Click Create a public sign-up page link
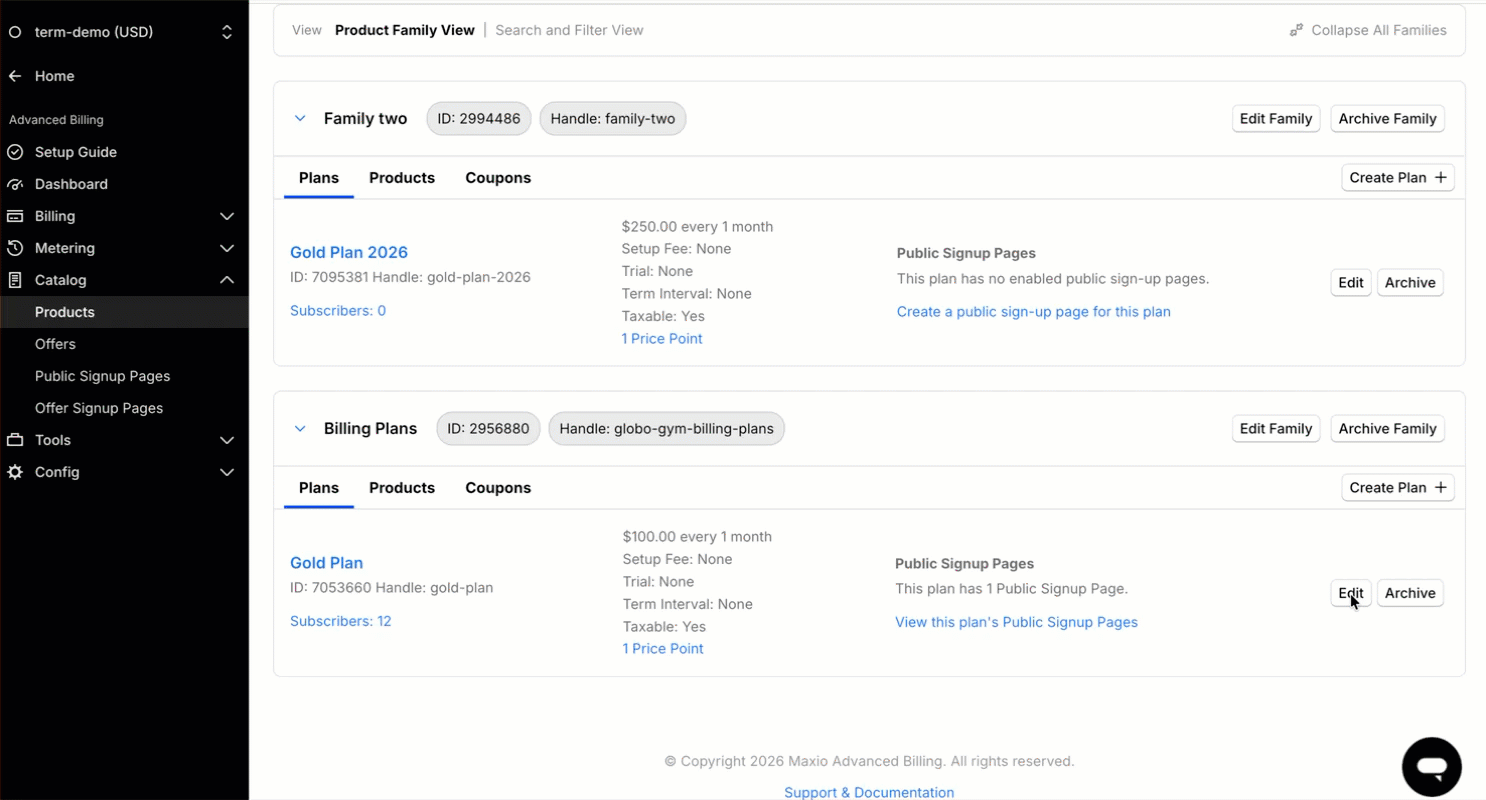This screenshot has width=1486, height=800. (x=1033, y=312)
